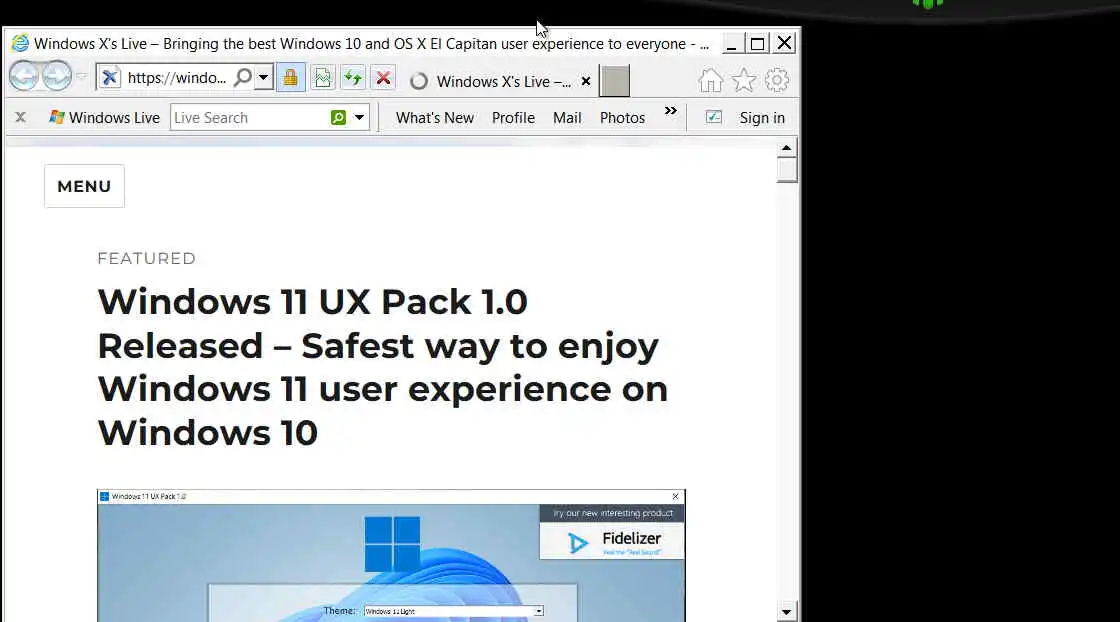1120x622 pixels.
Task: Open Favorites via the star icon
Action: [x=744, y=80]
